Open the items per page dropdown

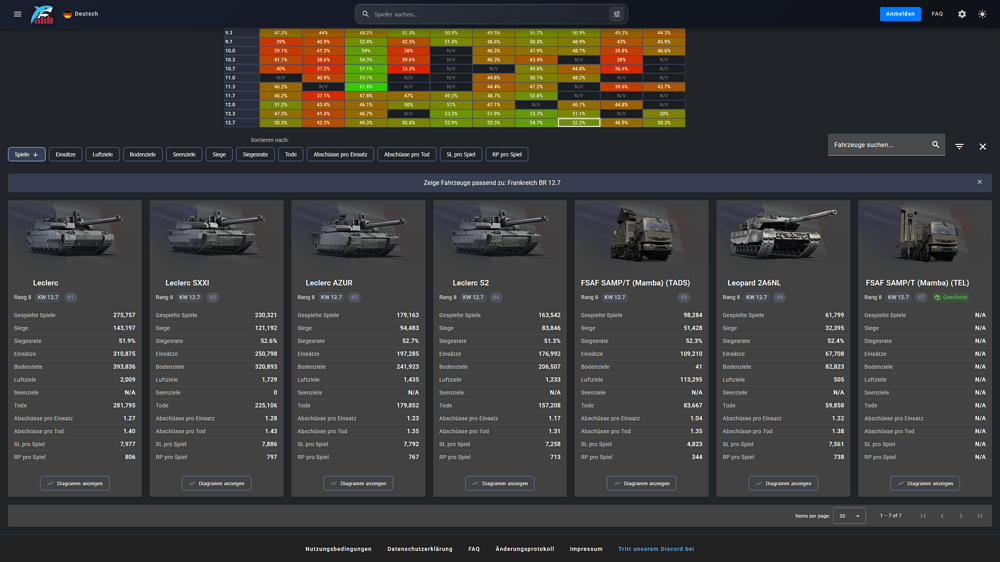[x=849, y=515]
